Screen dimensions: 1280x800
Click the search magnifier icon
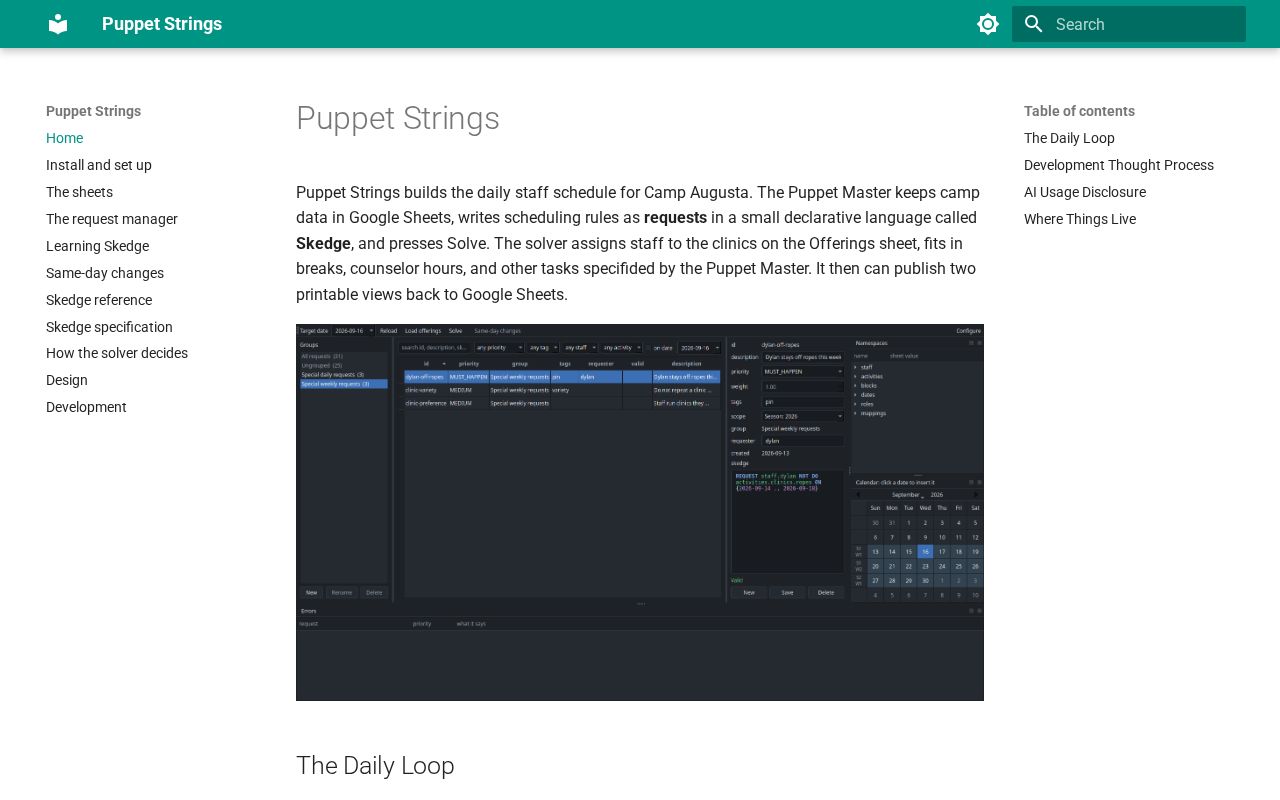pos(1034,24)
